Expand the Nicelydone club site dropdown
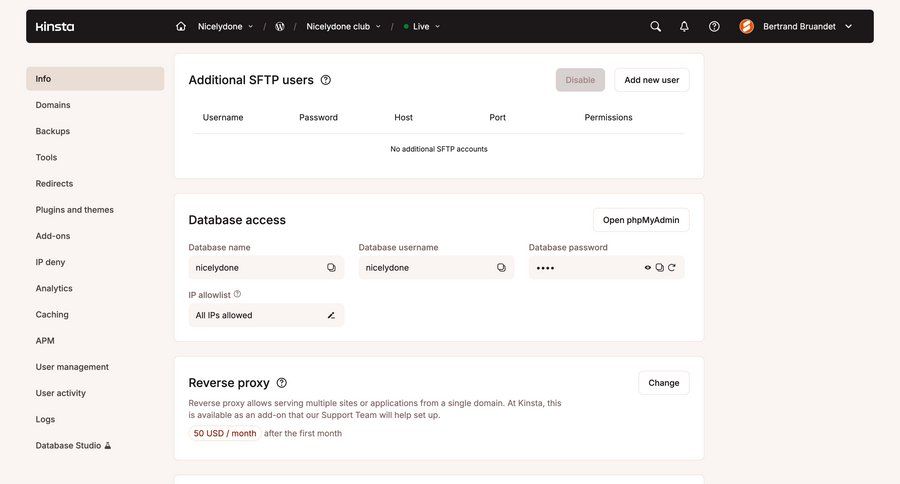This screenshot has width=900, height=484. click(343, 26)
